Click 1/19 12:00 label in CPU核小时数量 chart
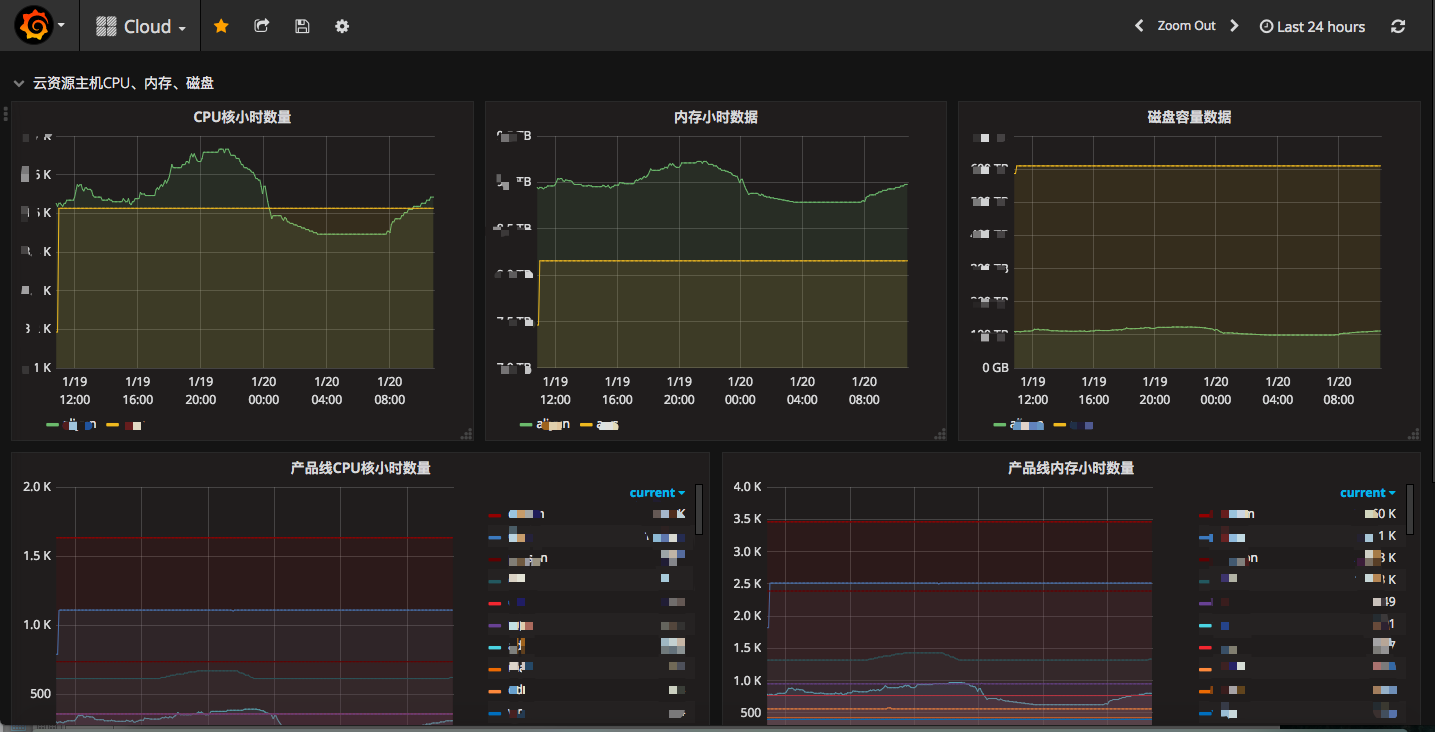 74,391
